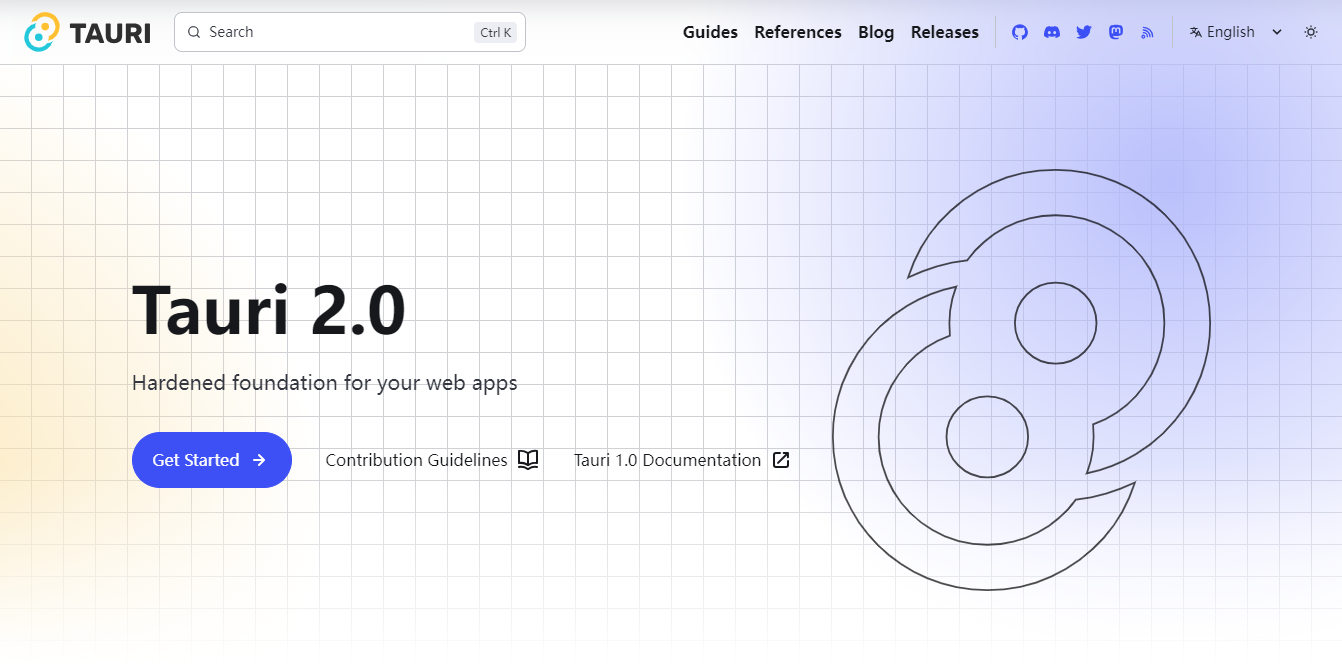Go to the References page
1342x666 pixels.
pyautogui.click(x=798, y=32)
